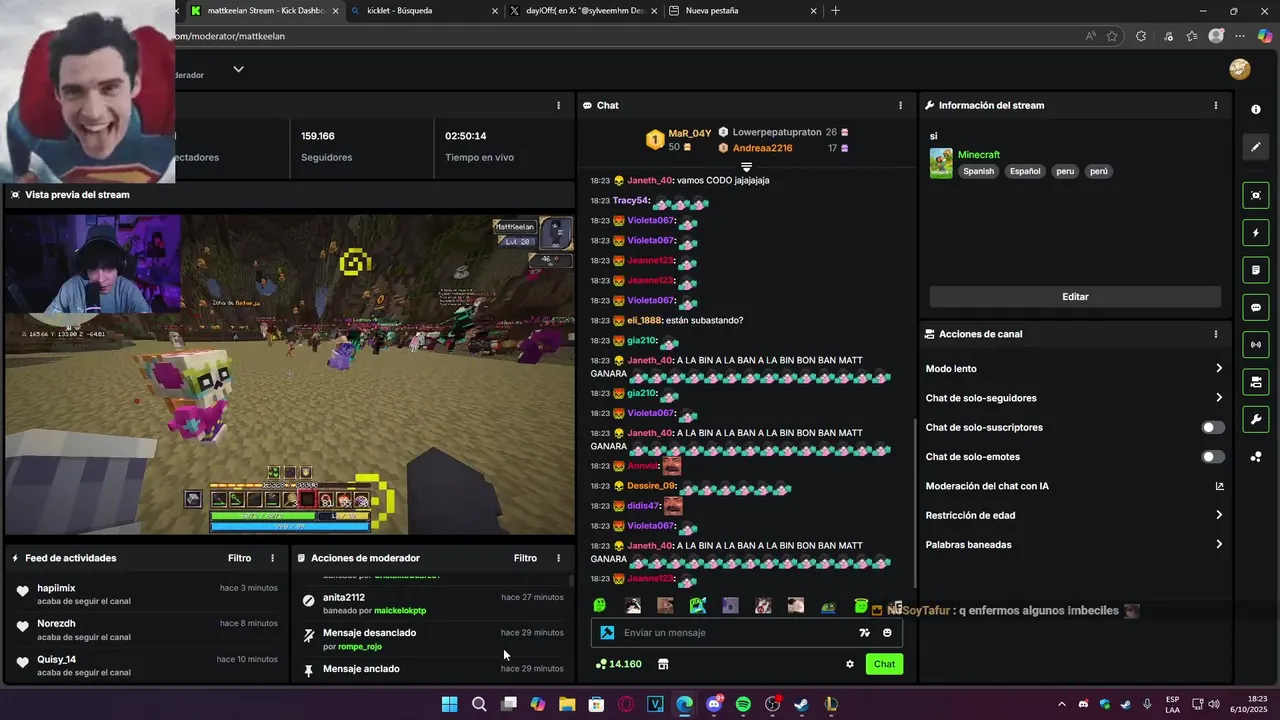
Task: Click the pencil edit icon in the right sidebar
Action: (x=1256, y=147)
